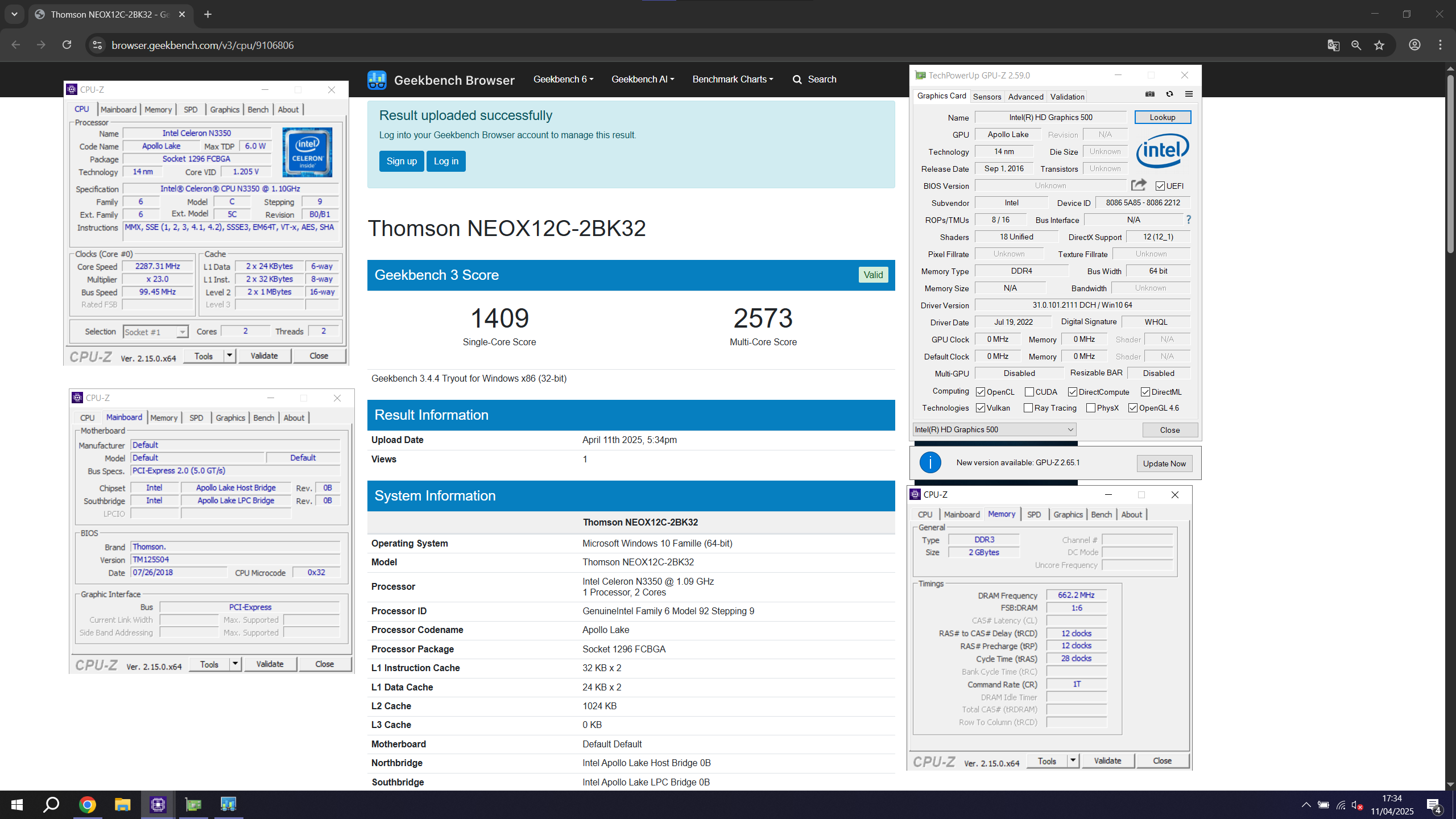Open GPU selector Intel(R) HD Graphics 500
Screen dimensions: 1456x819
(994, 429)
